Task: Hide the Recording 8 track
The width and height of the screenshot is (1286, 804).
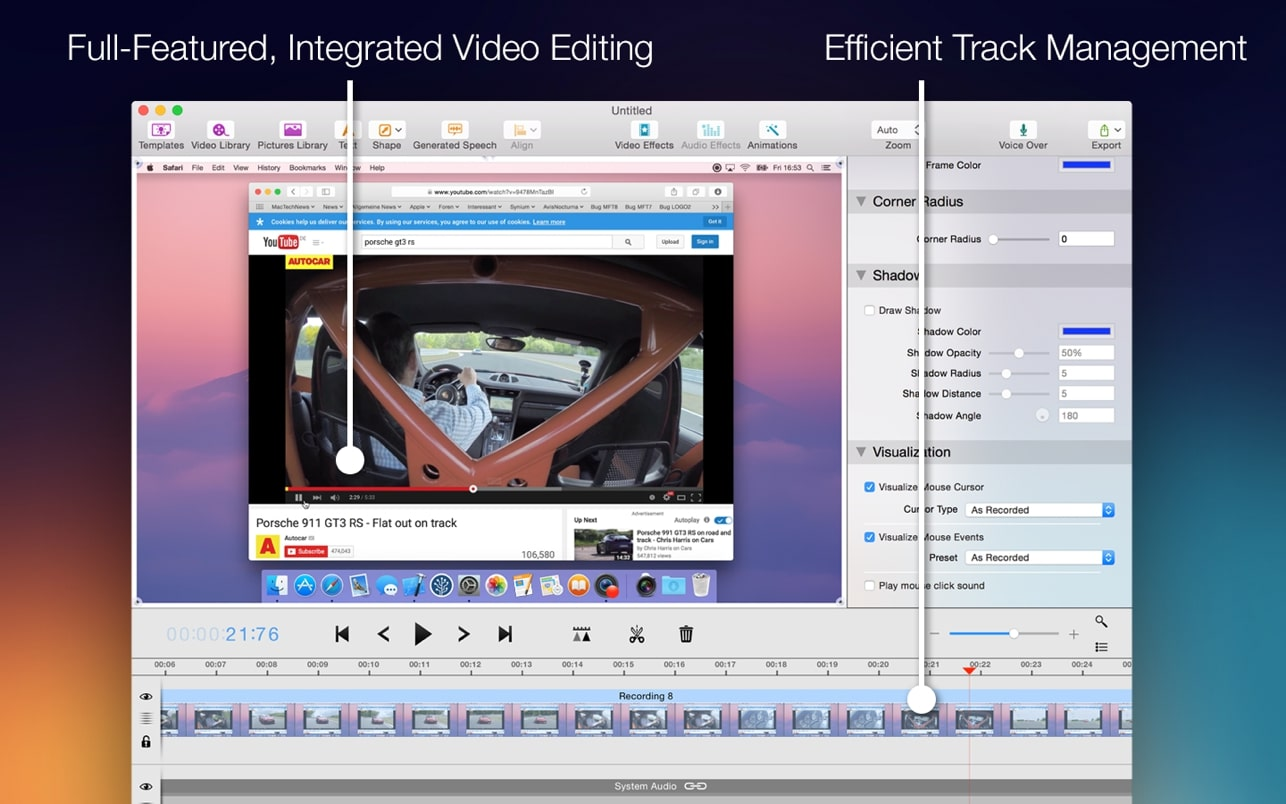Action: [146, 697]
